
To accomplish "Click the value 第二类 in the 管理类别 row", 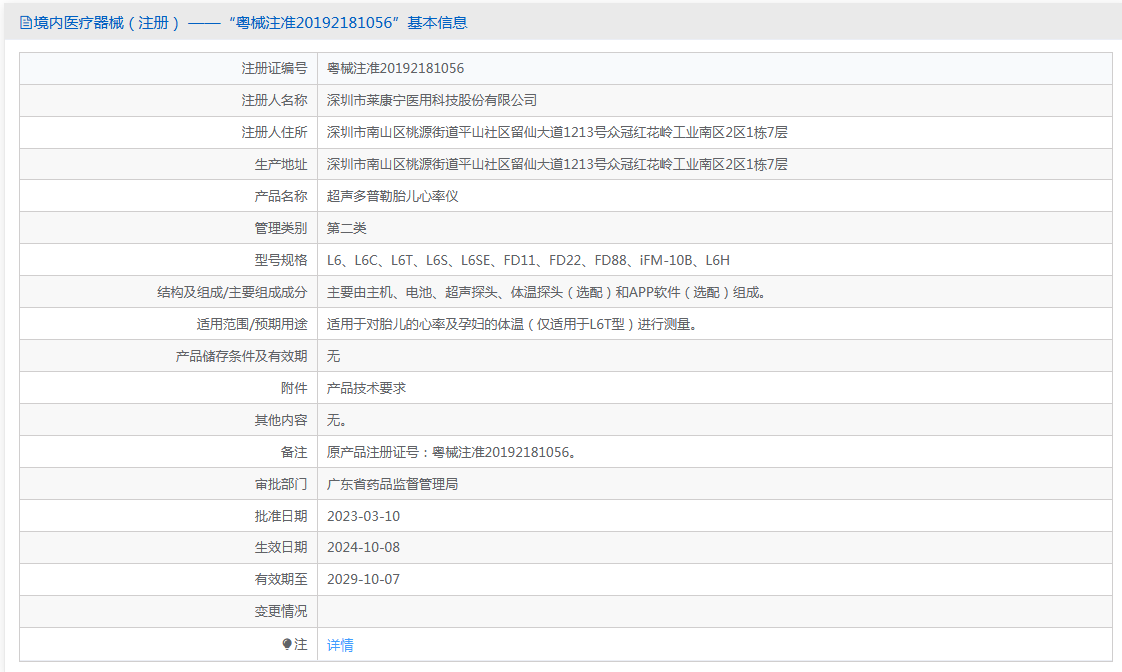I will coord(346,228).
